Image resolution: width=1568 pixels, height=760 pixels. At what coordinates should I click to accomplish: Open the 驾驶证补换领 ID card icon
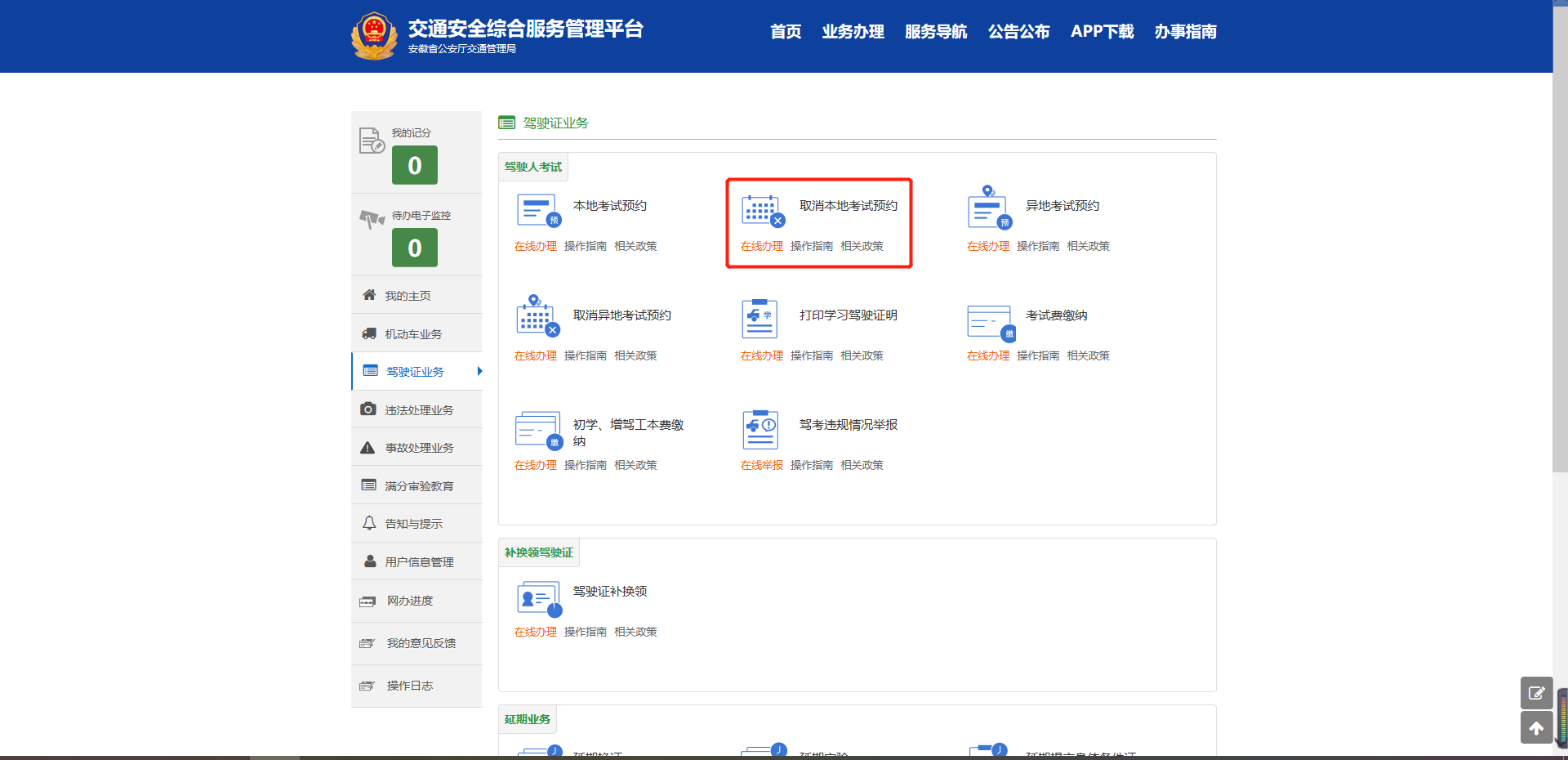tap(538, 598)
